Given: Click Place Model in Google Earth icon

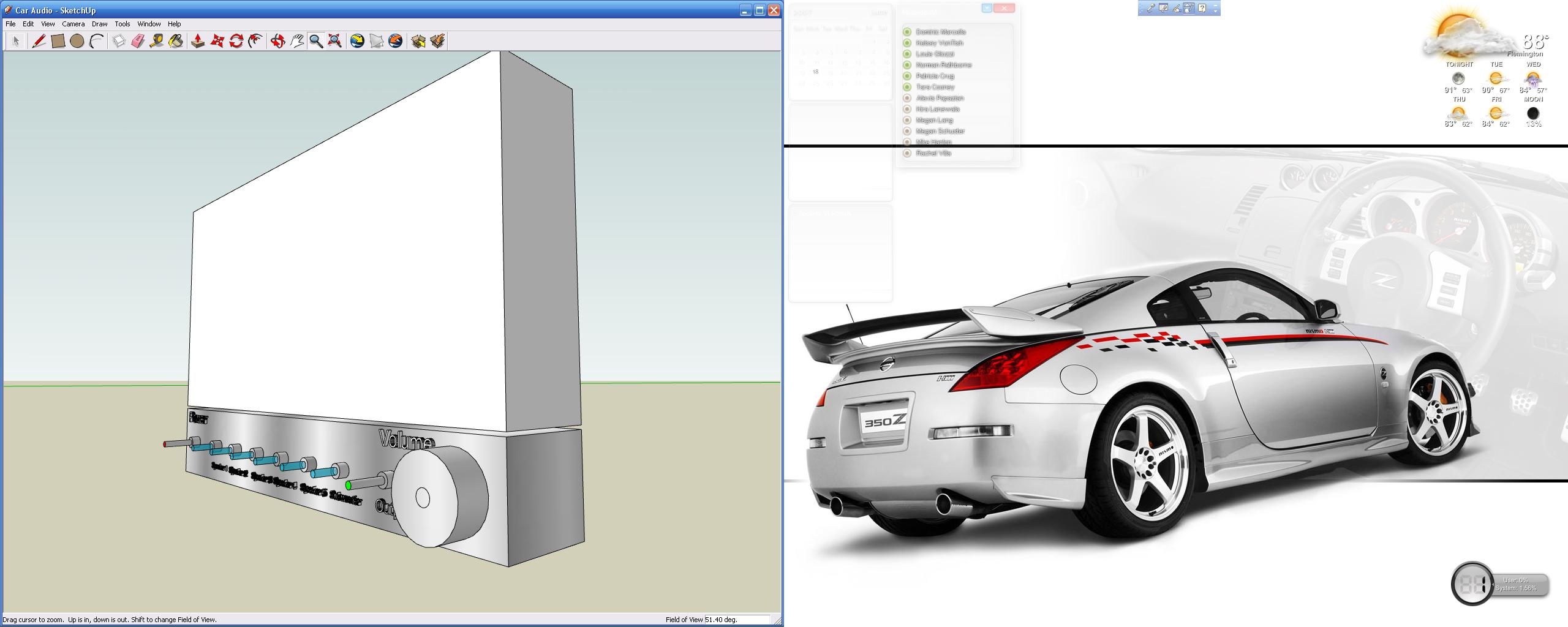Looking at the screenshot, I should click(x=395, y=41).
